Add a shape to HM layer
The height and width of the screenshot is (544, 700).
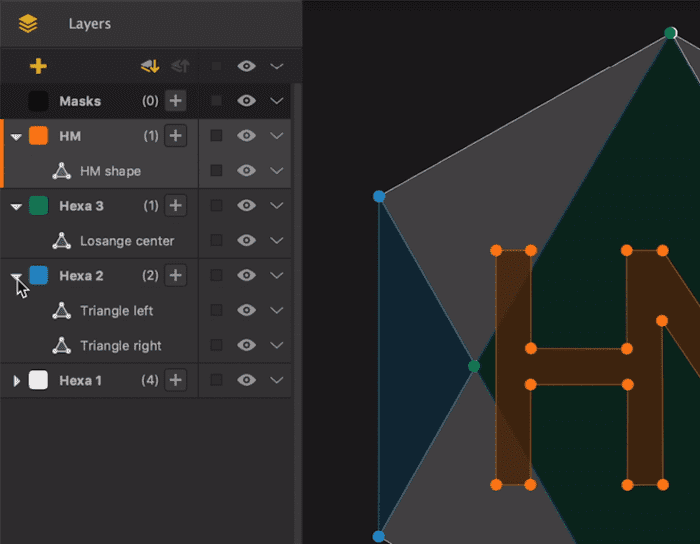point(175,136)
